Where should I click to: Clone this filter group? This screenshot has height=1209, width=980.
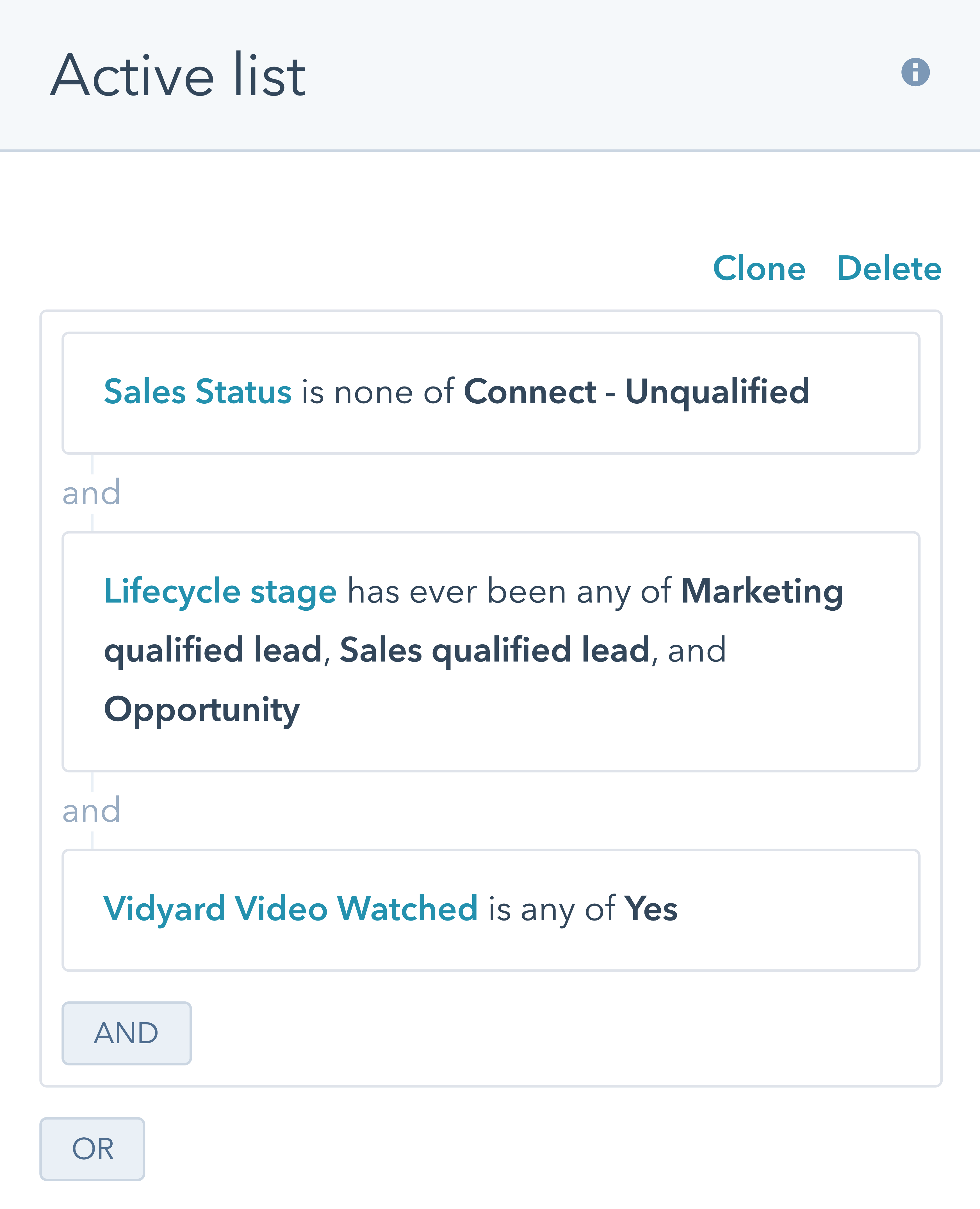(x=759, y=268)
